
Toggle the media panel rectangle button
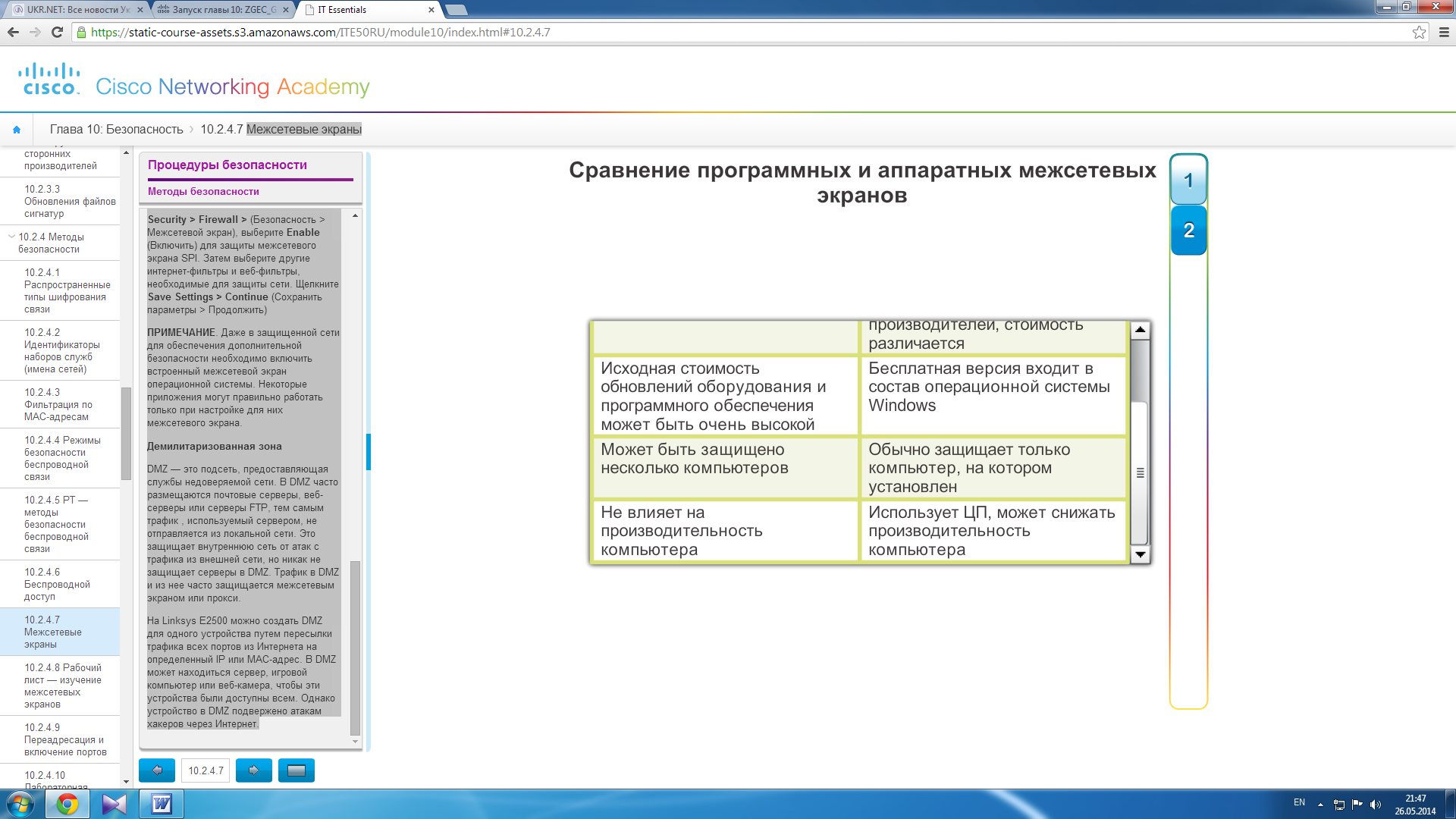click(x=297, y=770)
